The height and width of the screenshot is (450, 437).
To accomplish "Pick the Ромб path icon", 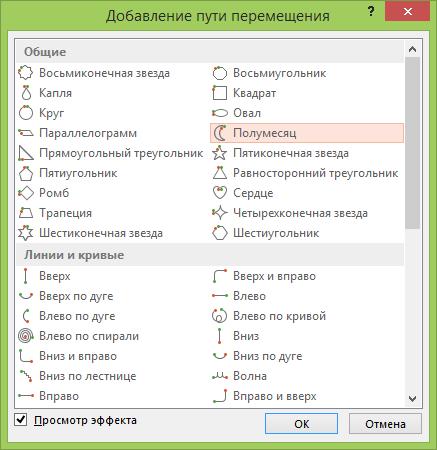I will pos(26,193).
